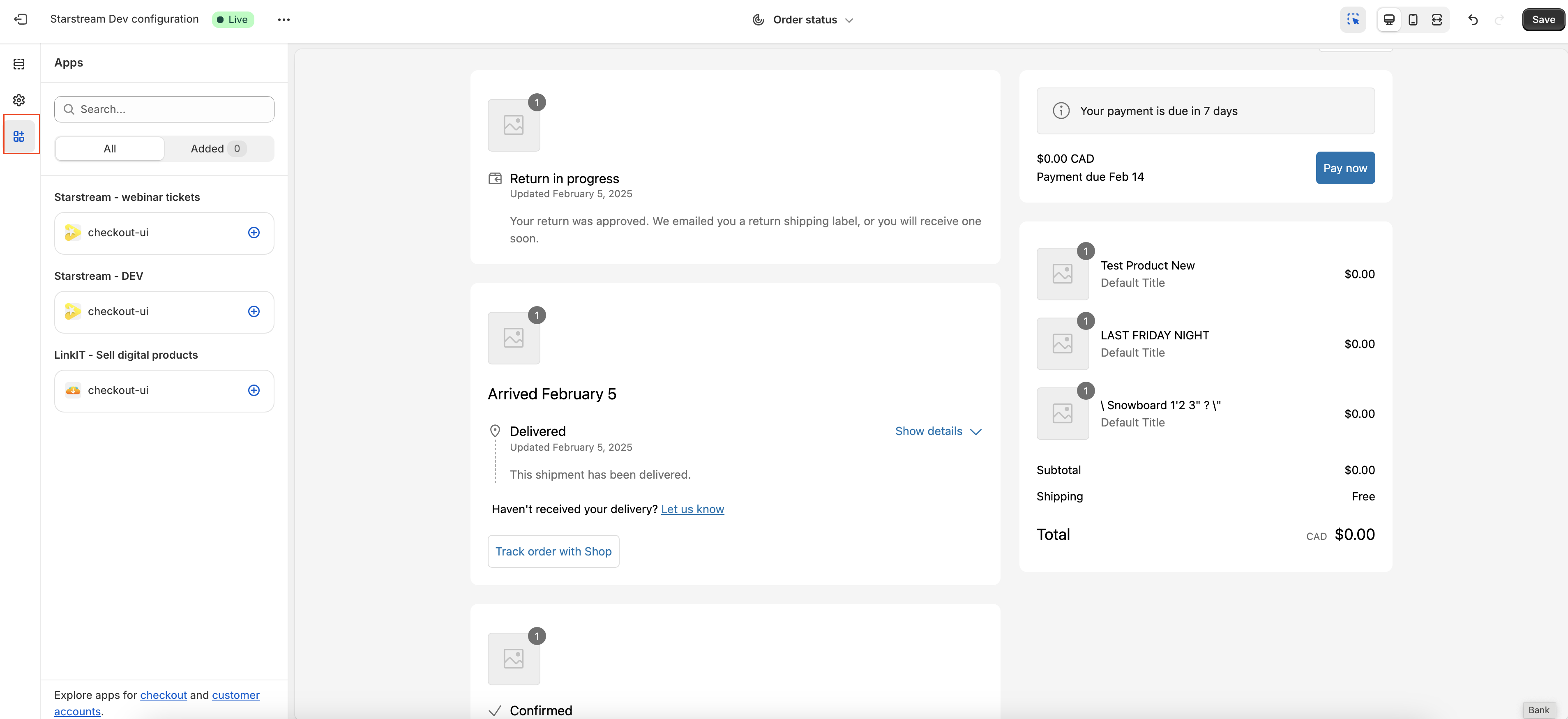Select the Apps sidebar icon
This screenshot has width=1568, height=719.
[19, 136]
